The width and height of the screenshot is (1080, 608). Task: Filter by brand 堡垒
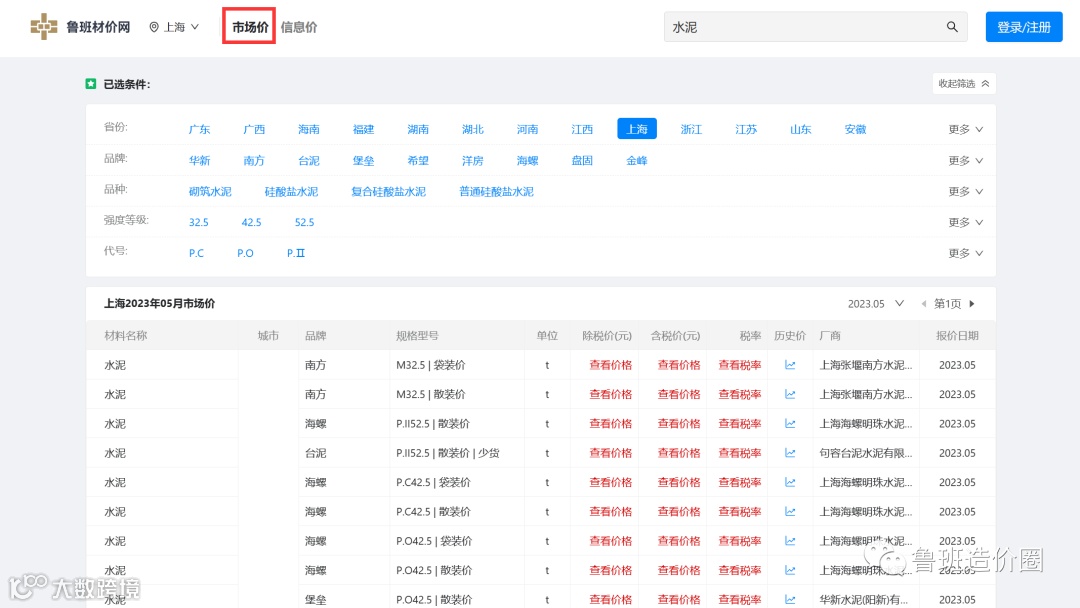[x=363, y=160]
